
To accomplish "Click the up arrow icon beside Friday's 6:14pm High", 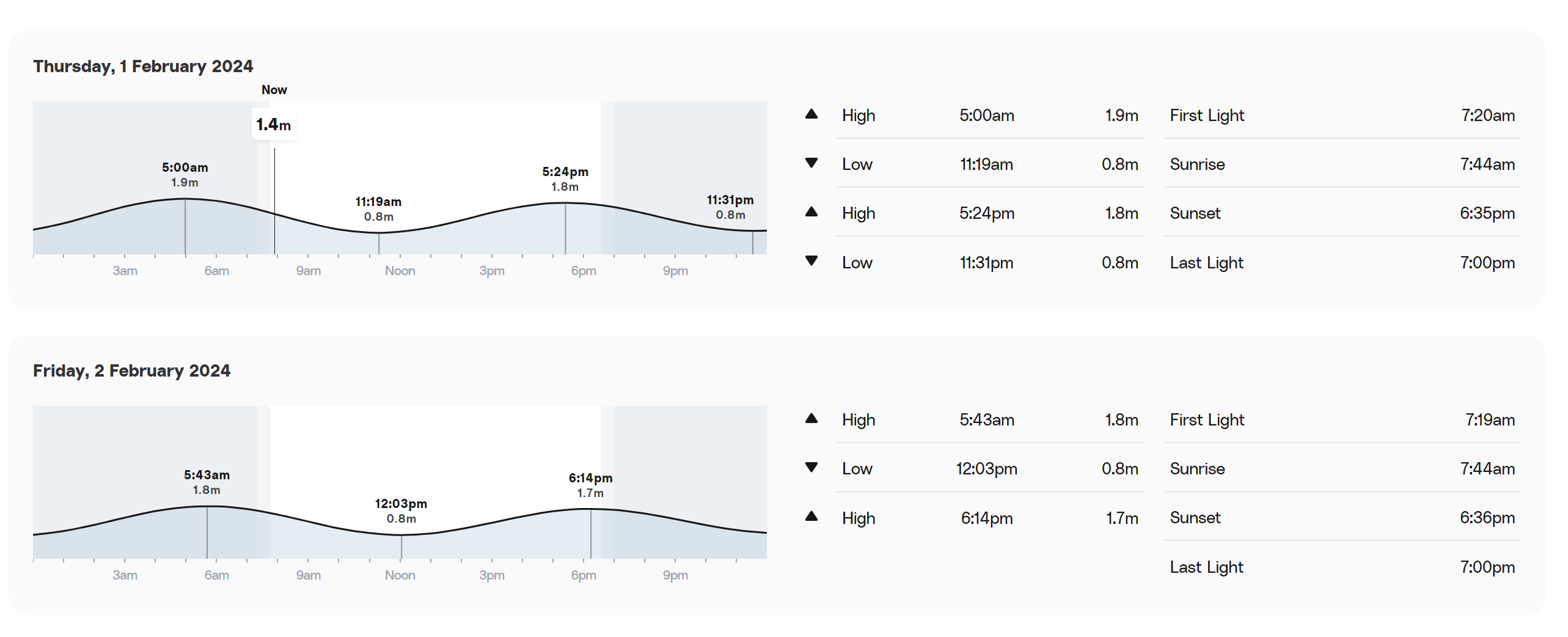I will (x=811, y=516).
